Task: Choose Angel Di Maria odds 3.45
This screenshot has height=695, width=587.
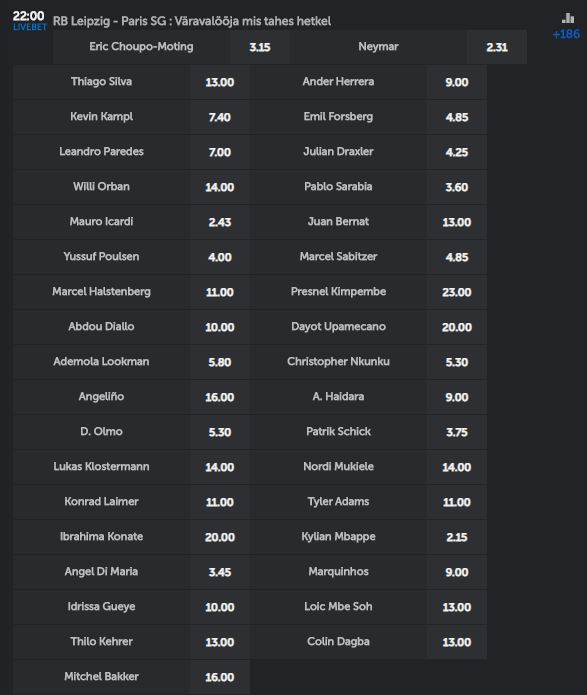Action: [x=220, y=572]
